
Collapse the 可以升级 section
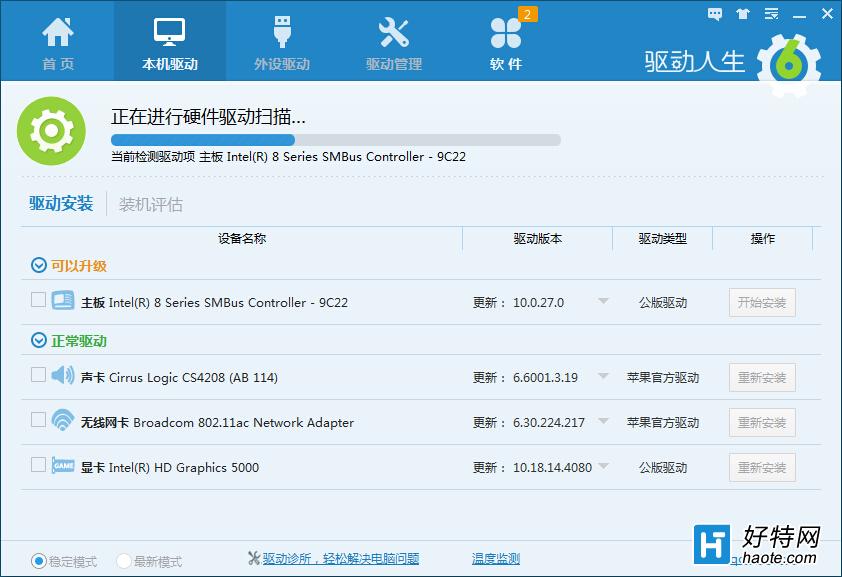click(x=39, y=265)
